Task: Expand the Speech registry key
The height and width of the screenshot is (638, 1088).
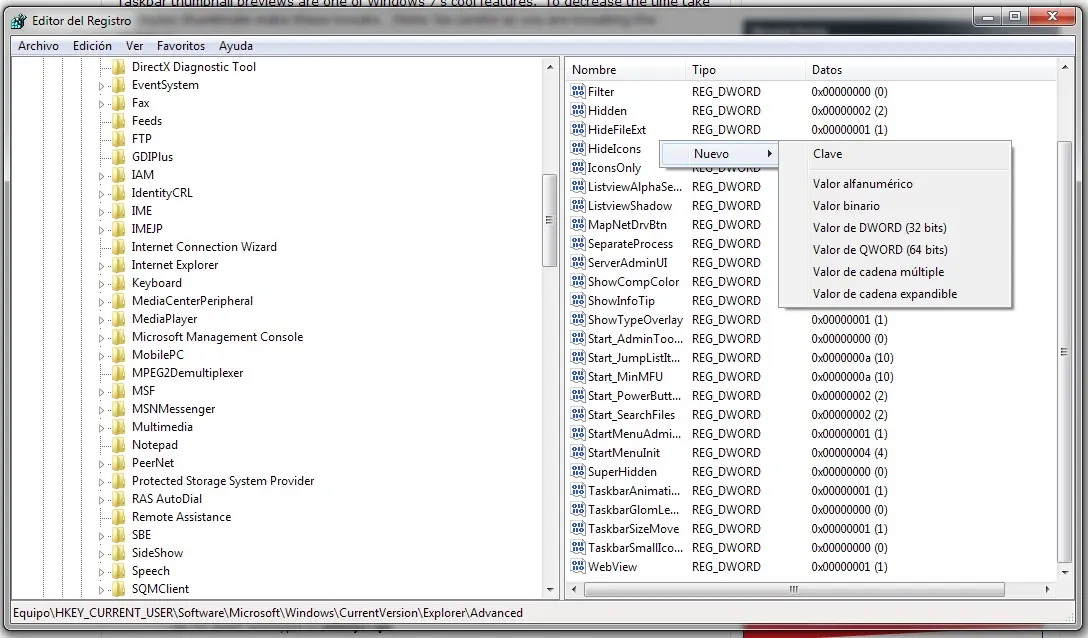Action: [101, 572]
